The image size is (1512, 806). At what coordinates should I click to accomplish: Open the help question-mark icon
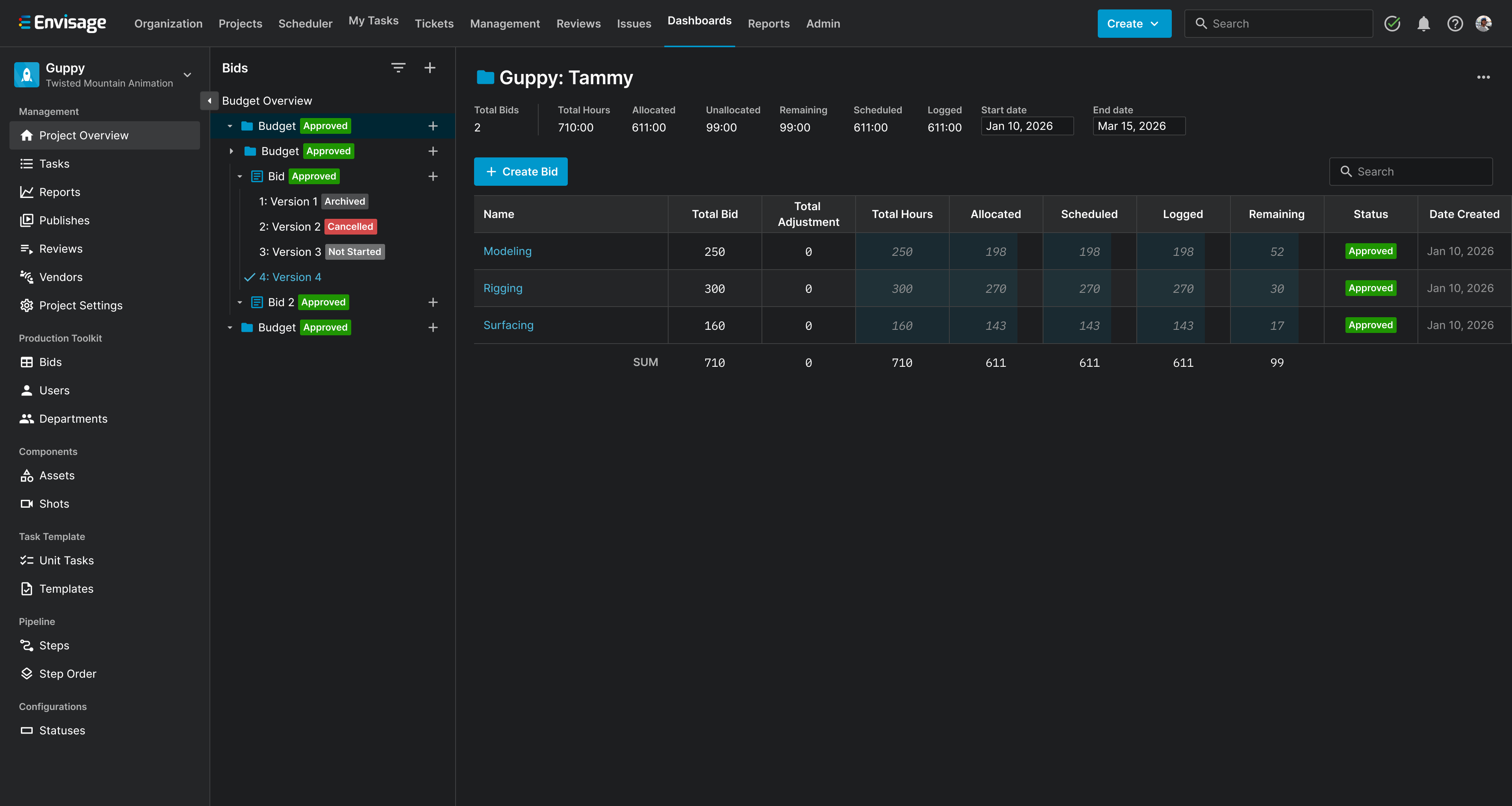[1455, 24]
